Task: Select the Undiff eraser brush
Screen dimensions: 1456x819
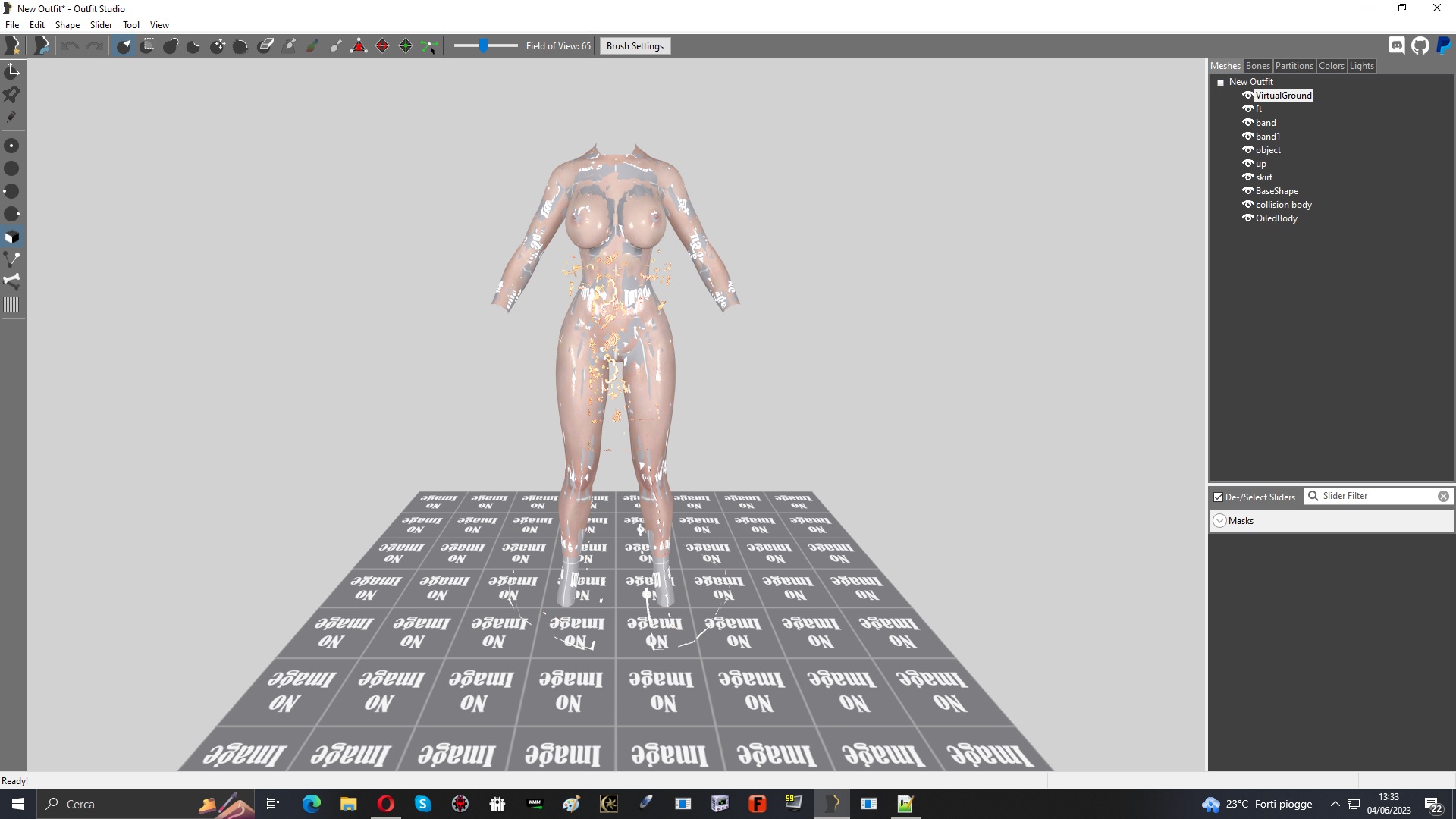Action: pos(265,46)
